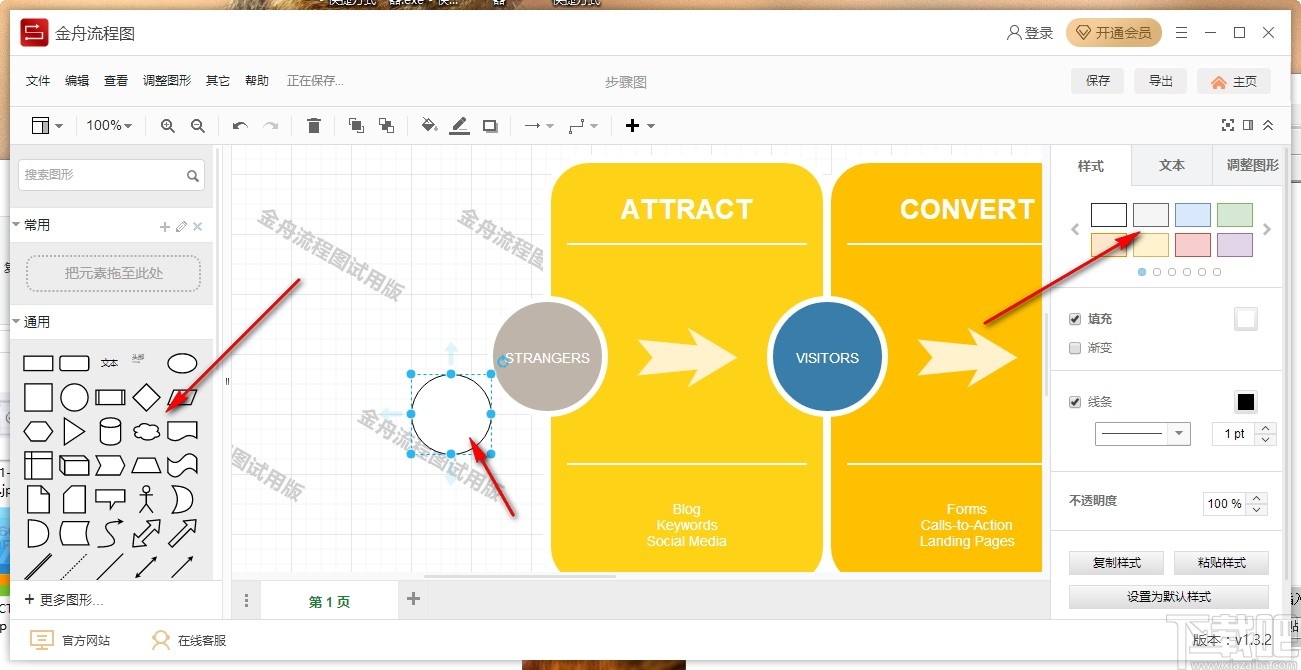Screen dimensions: 1301x670
Task: Pick the light blue style swatch
Action: (x=1193, y=215)
